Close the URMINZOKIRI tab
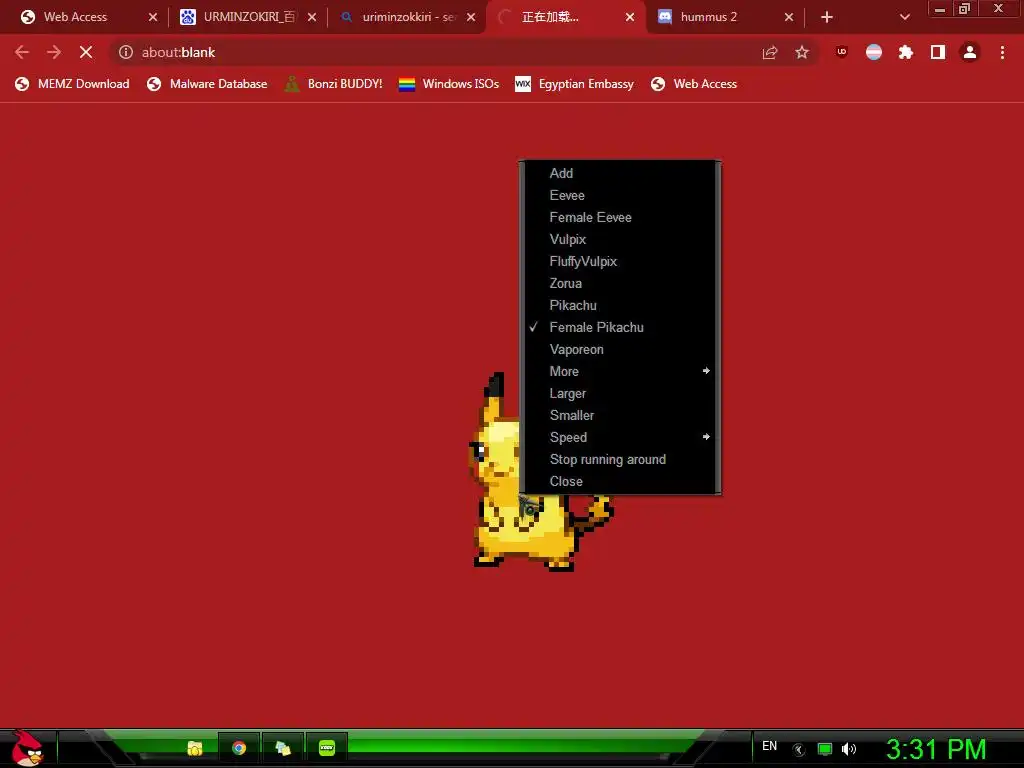 (x=312, y=17)
